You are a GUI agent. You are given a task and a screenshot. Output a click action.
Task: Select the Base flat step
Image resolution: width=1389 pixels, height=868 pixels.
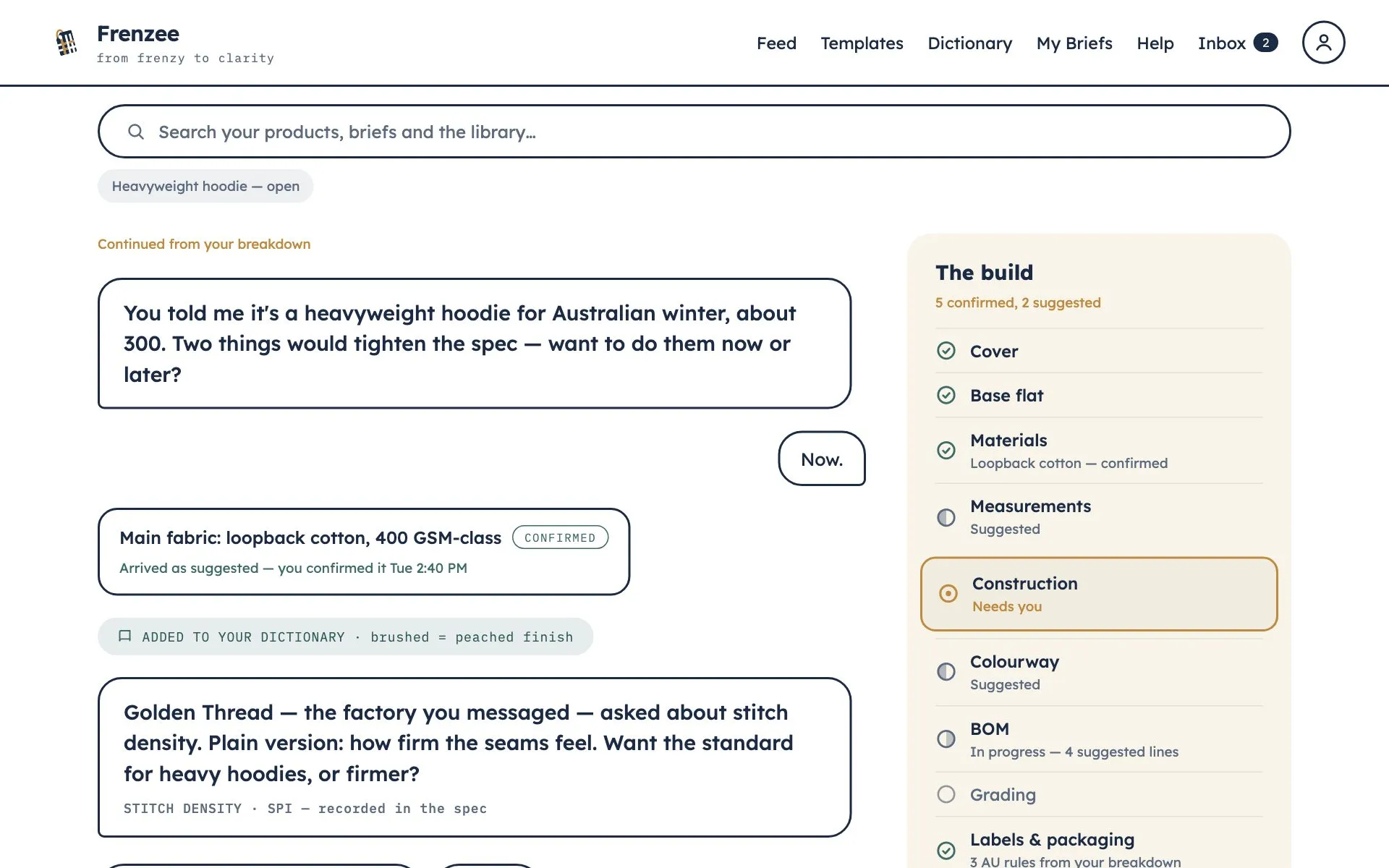point(1099,395)
